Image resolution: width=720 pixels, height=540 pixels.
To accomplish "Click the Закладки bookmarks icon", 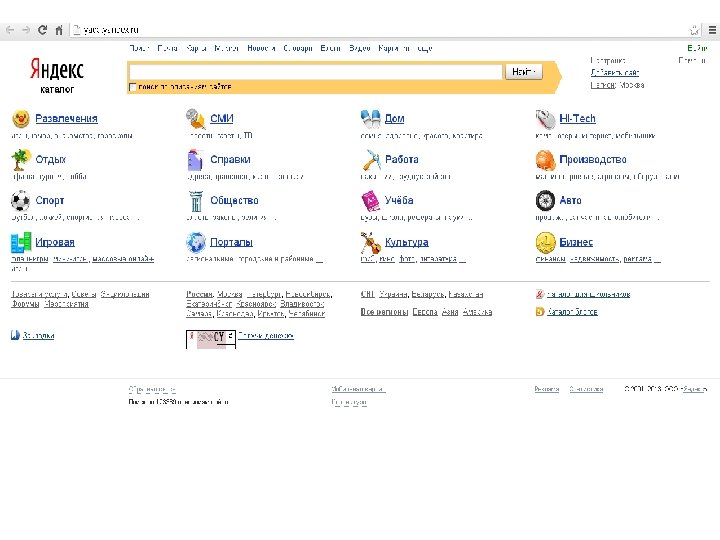I will pos(15,335).
